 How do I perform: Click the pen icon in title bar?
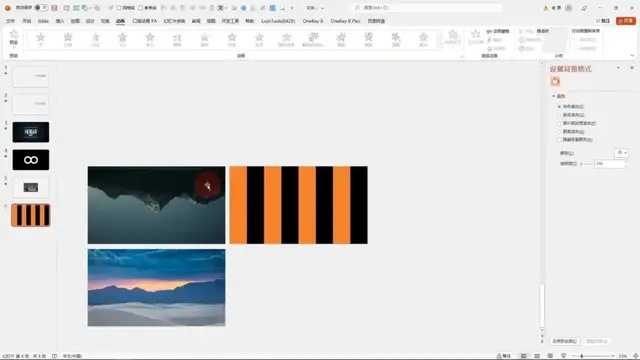584,8
